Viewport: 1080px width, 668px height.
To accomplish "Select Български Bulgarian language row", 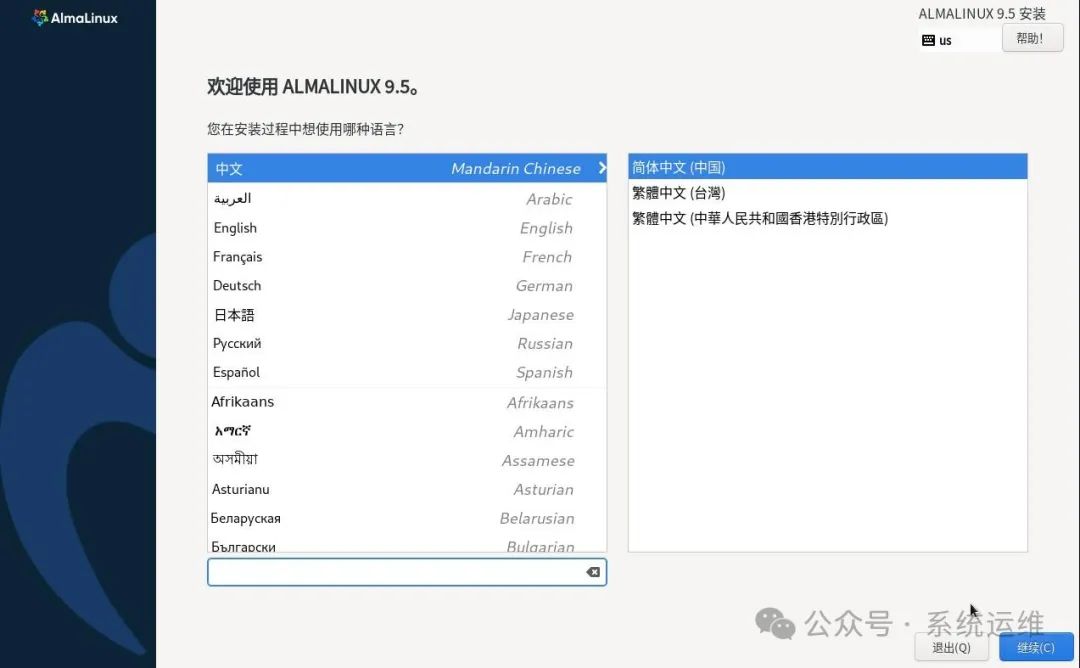I will click(x=407, y=543).
